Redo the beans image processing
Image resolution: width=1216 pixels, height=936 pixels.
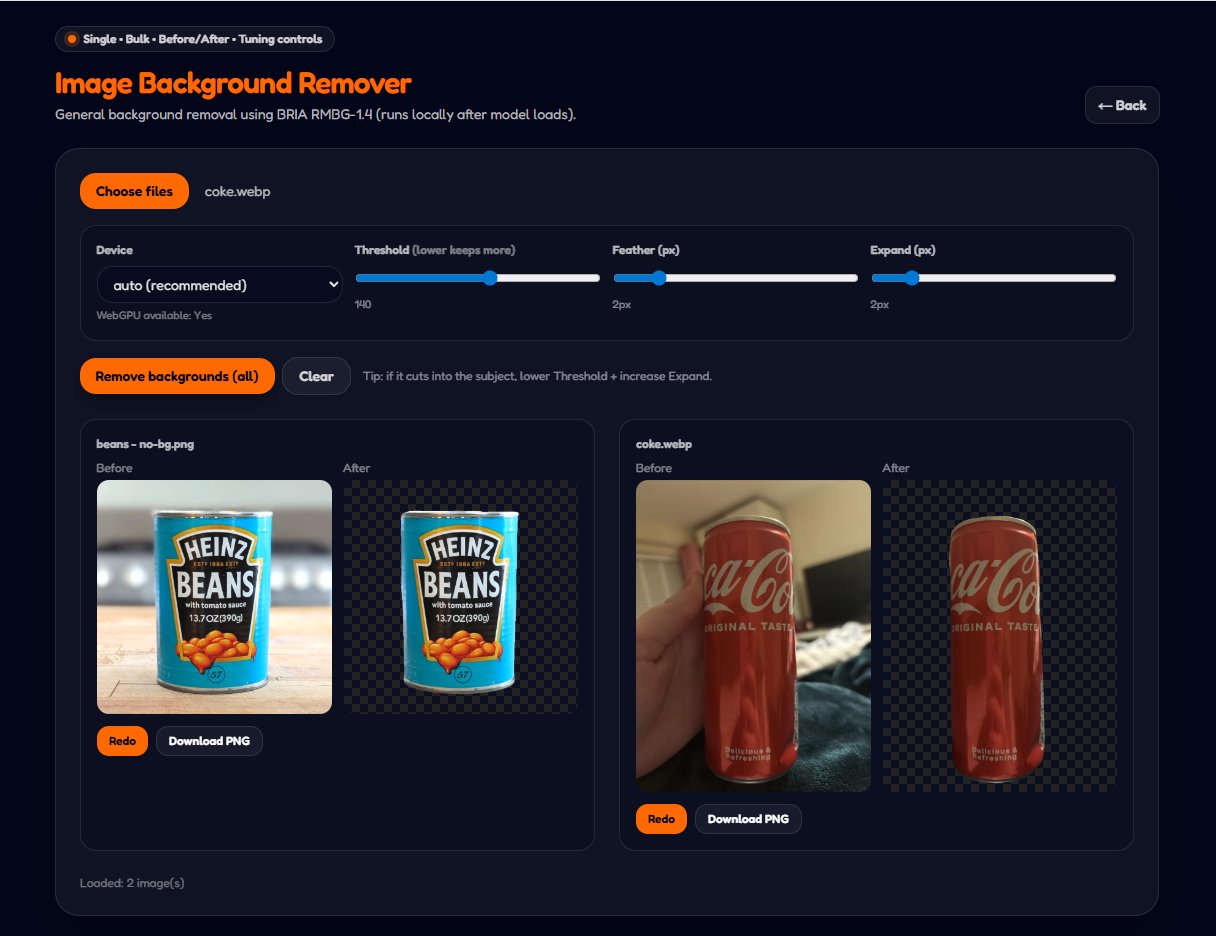click(122, 741)
